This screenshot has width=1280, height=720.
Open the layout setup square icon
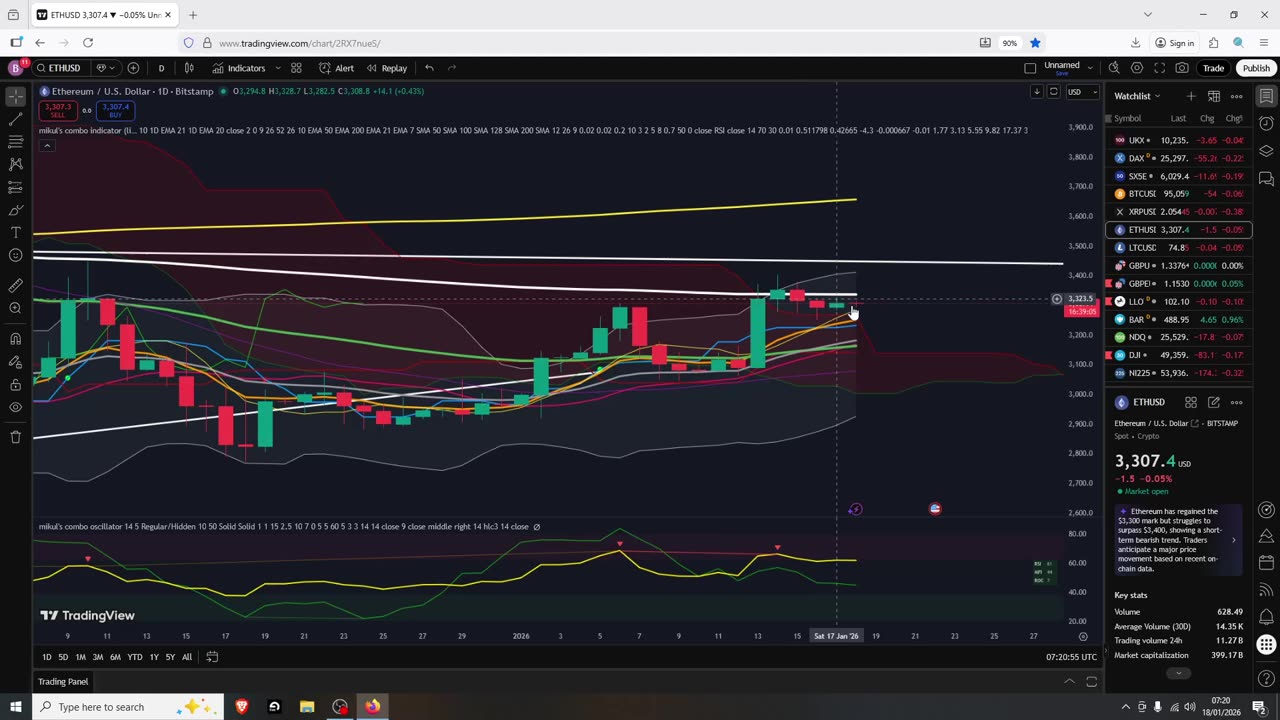click(x=1030, y=68)
